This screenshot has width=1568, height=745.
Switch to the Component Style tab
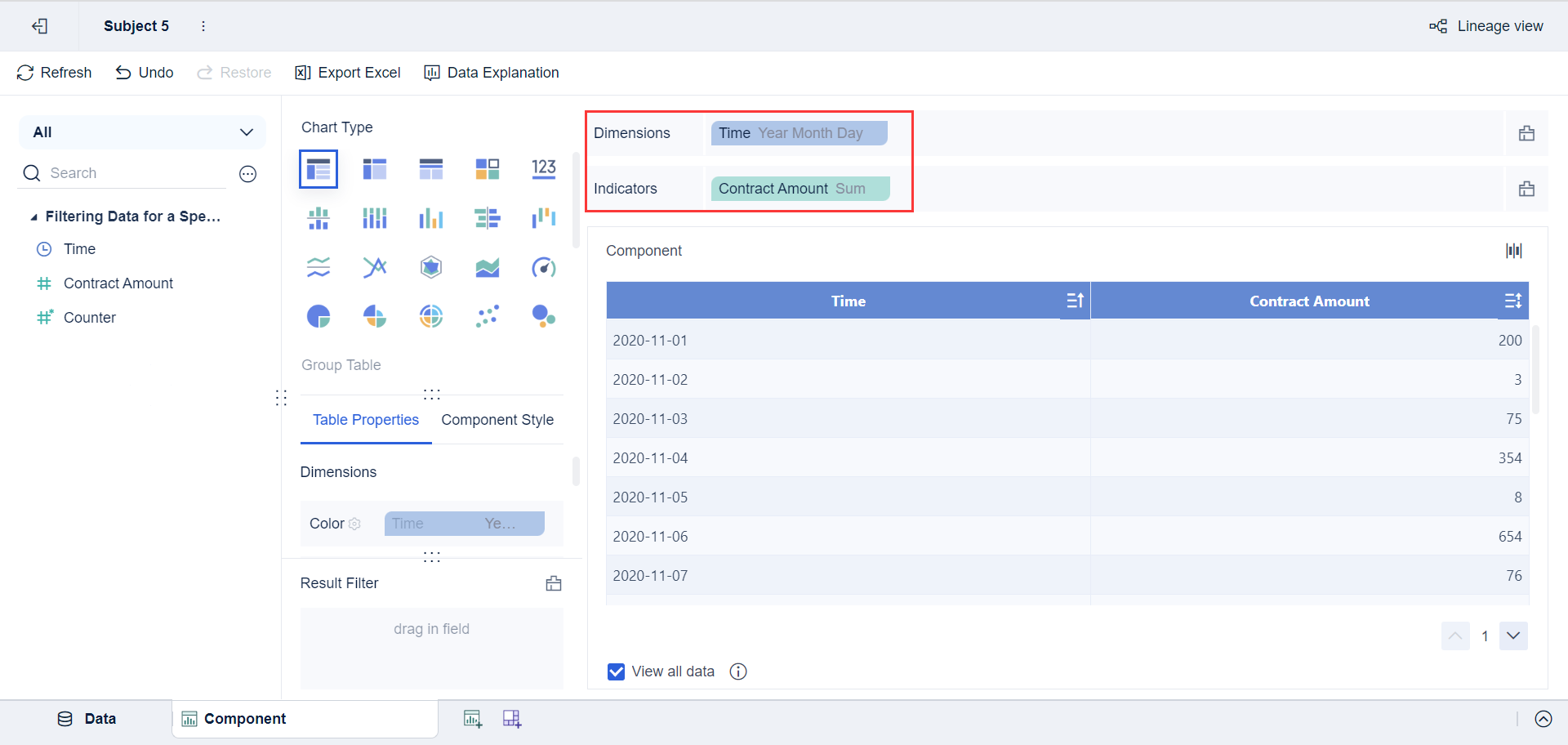point(497,420)
